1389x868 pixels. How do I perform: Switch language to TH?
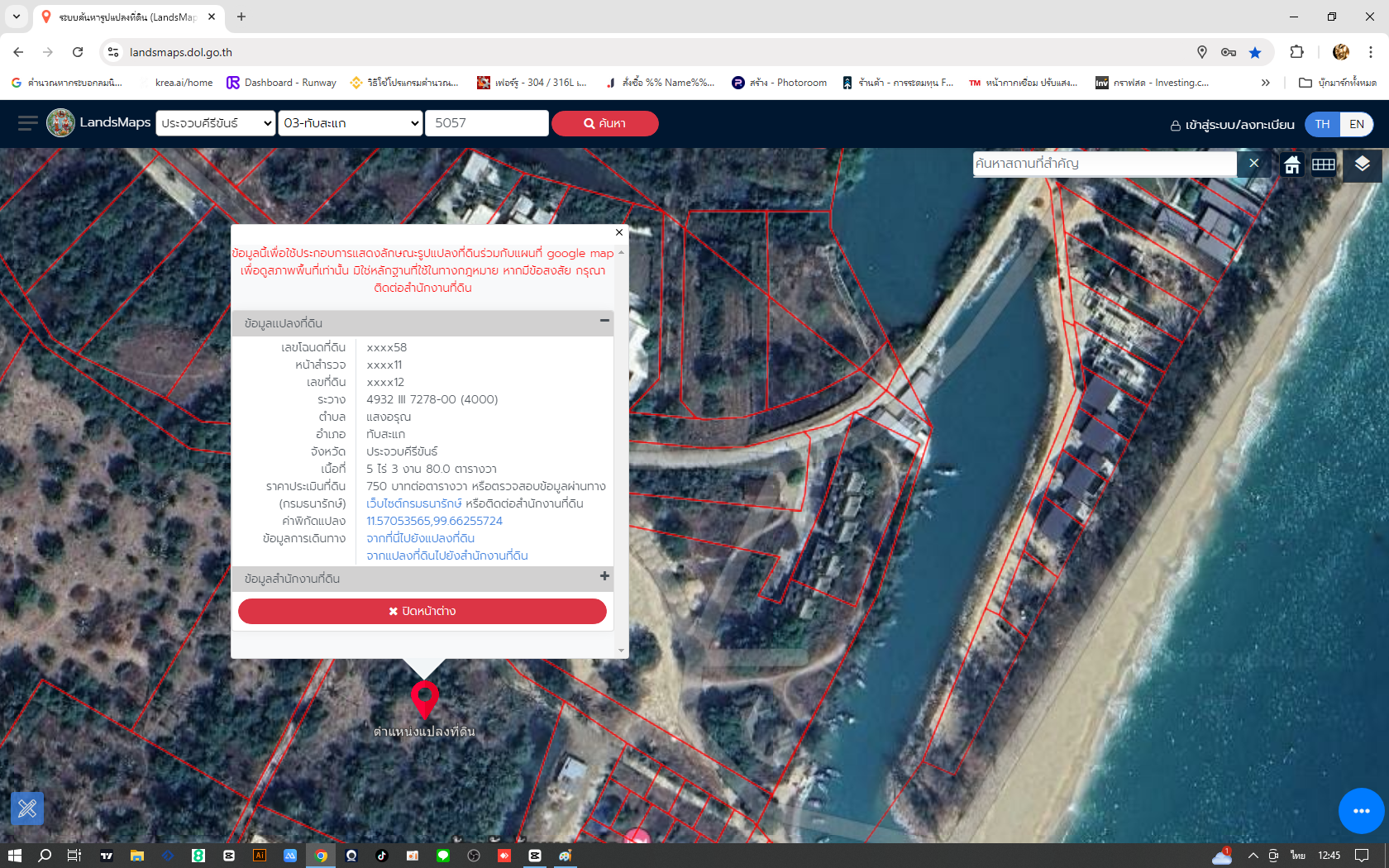pos(1322,124)
